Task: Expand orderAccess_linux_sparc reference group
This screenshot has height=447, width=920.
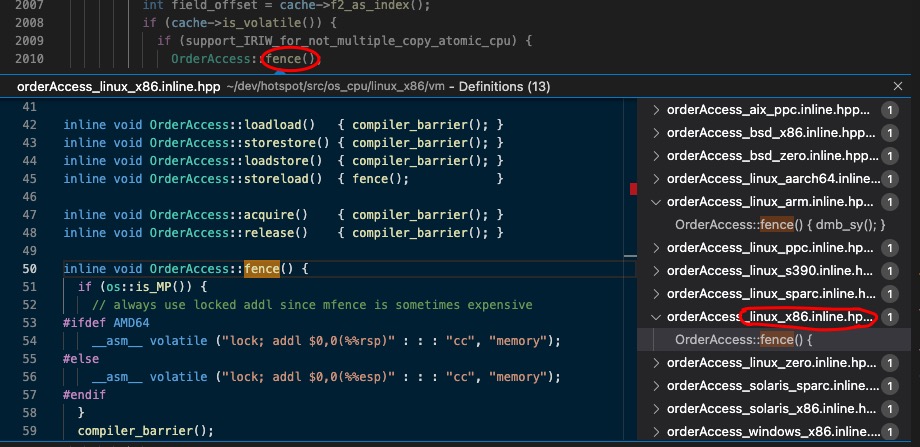Action: click(656, 294)
